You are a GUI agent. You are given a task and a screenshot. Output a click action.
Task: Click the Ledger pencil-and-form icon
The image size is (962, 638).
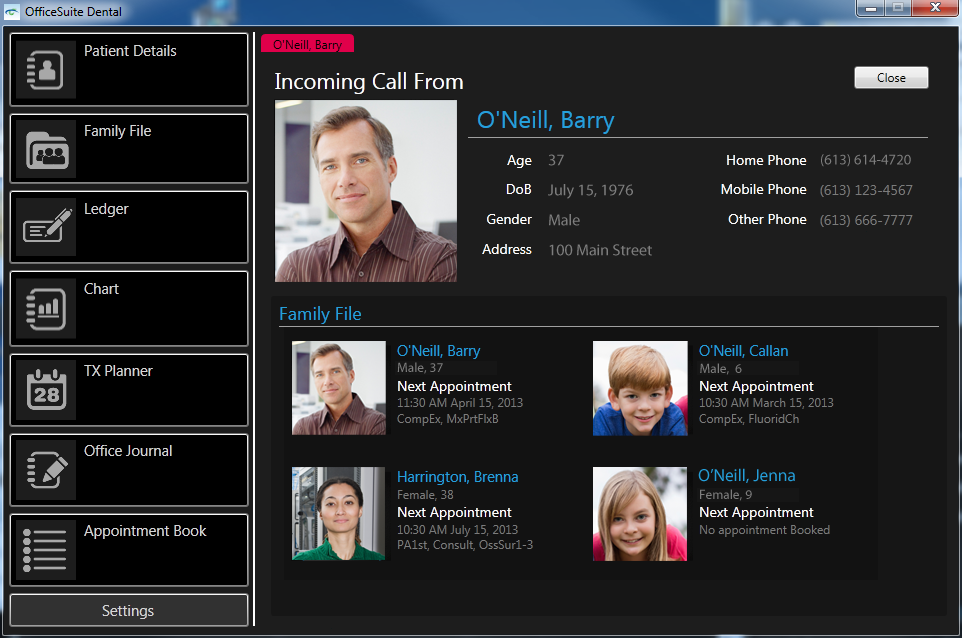coord(47,226)
